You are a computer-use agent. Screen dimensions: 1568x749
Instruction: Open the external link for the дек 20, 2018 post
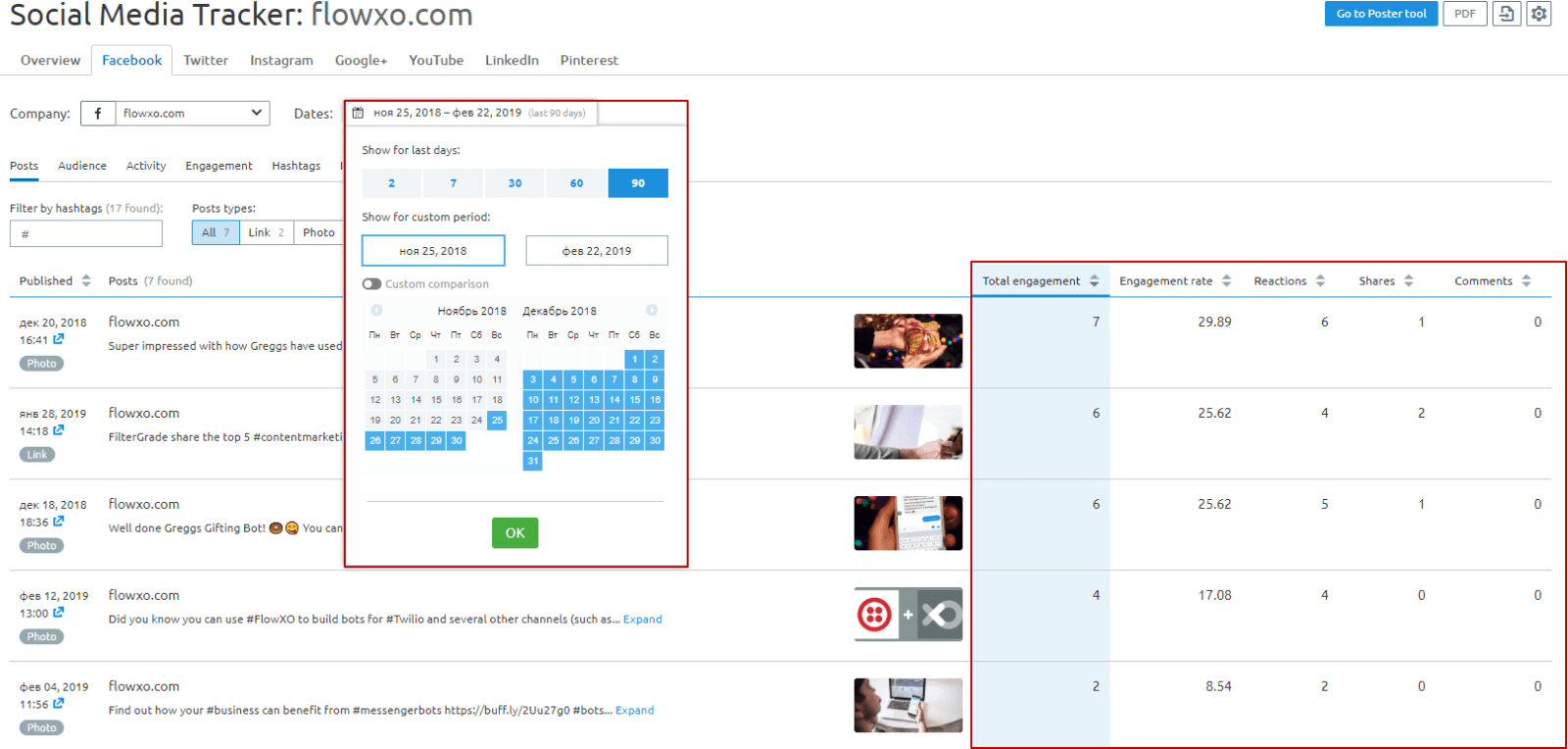(59, 339)
